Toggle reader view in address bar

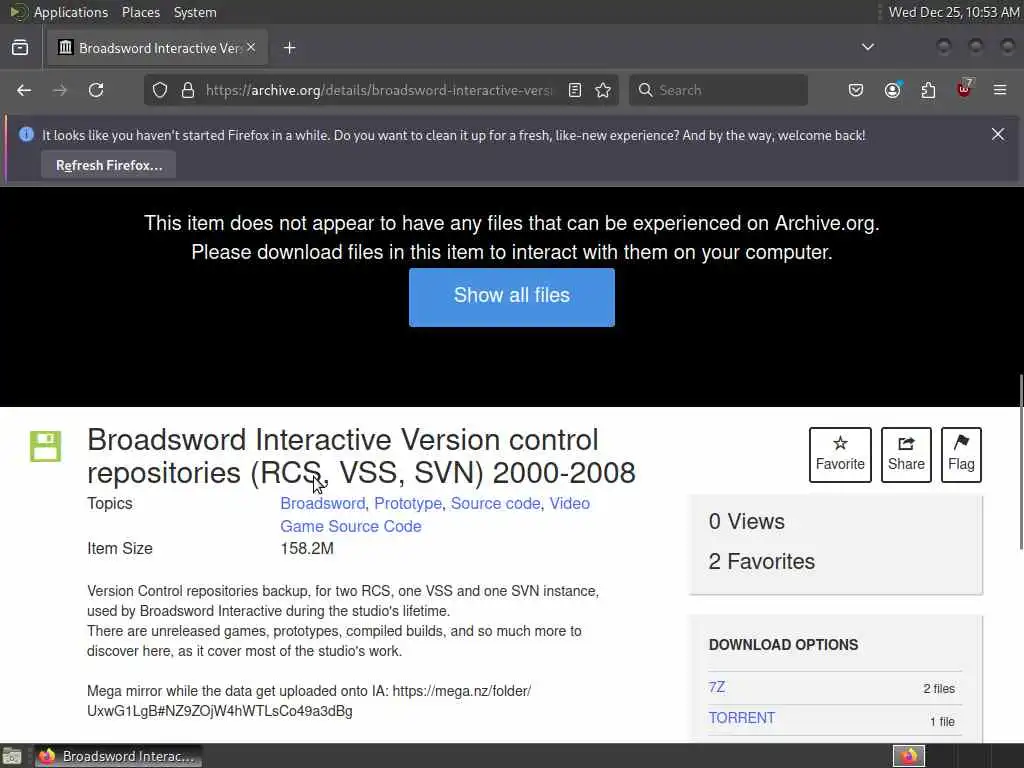tap(575, 90)
